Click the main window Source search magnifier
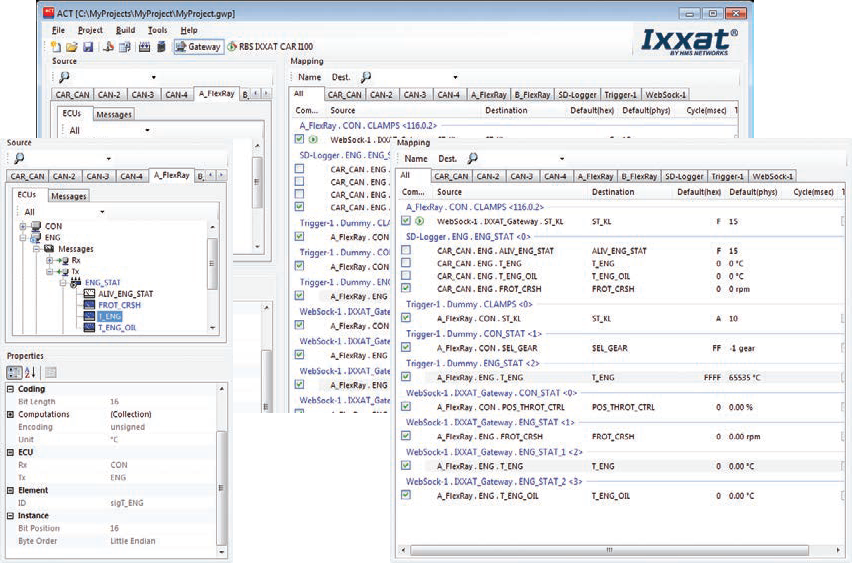The width and height of the screenshot is (852, 563). (x=65, y=77)
